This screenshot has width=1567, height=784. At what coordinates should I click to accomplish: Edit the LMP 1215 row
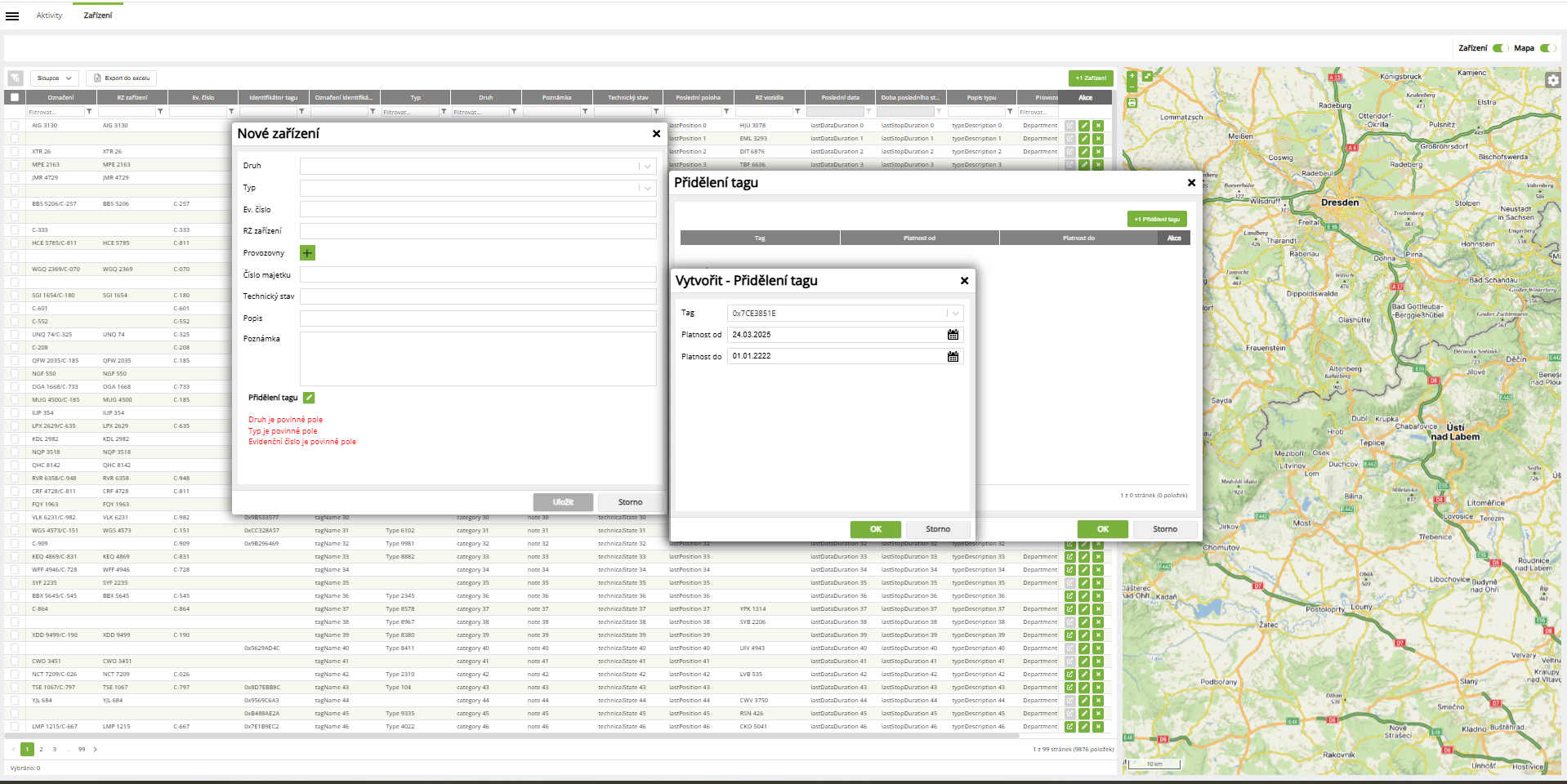pos(1084,727)
